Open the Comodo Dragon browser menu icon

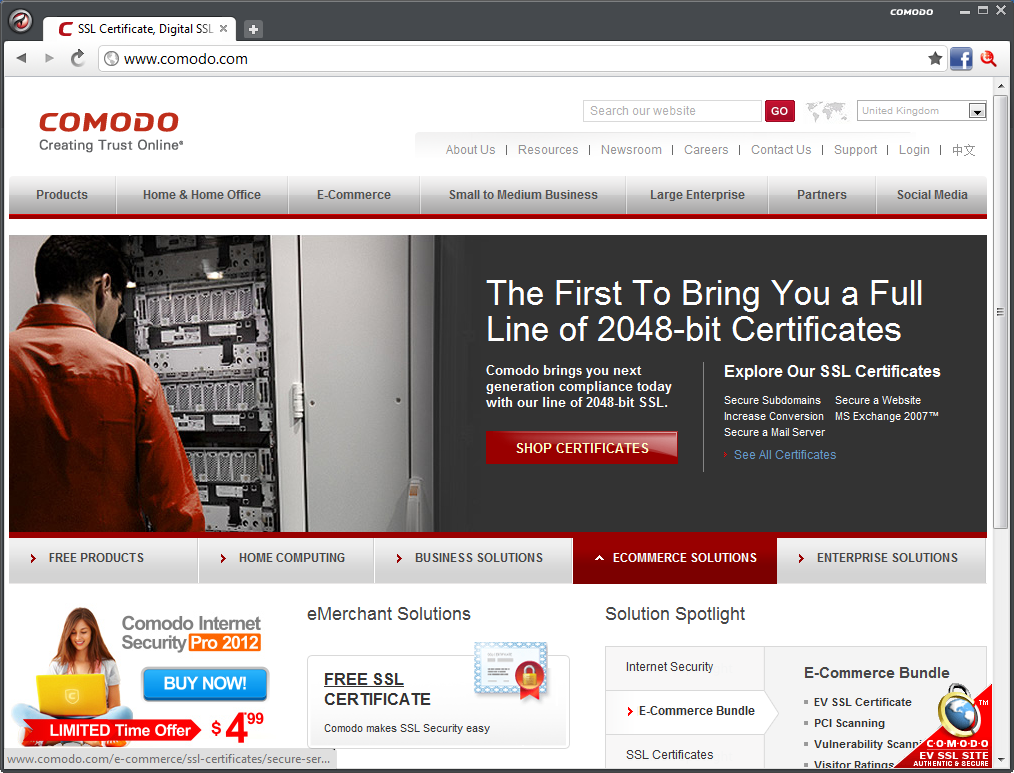21,21
